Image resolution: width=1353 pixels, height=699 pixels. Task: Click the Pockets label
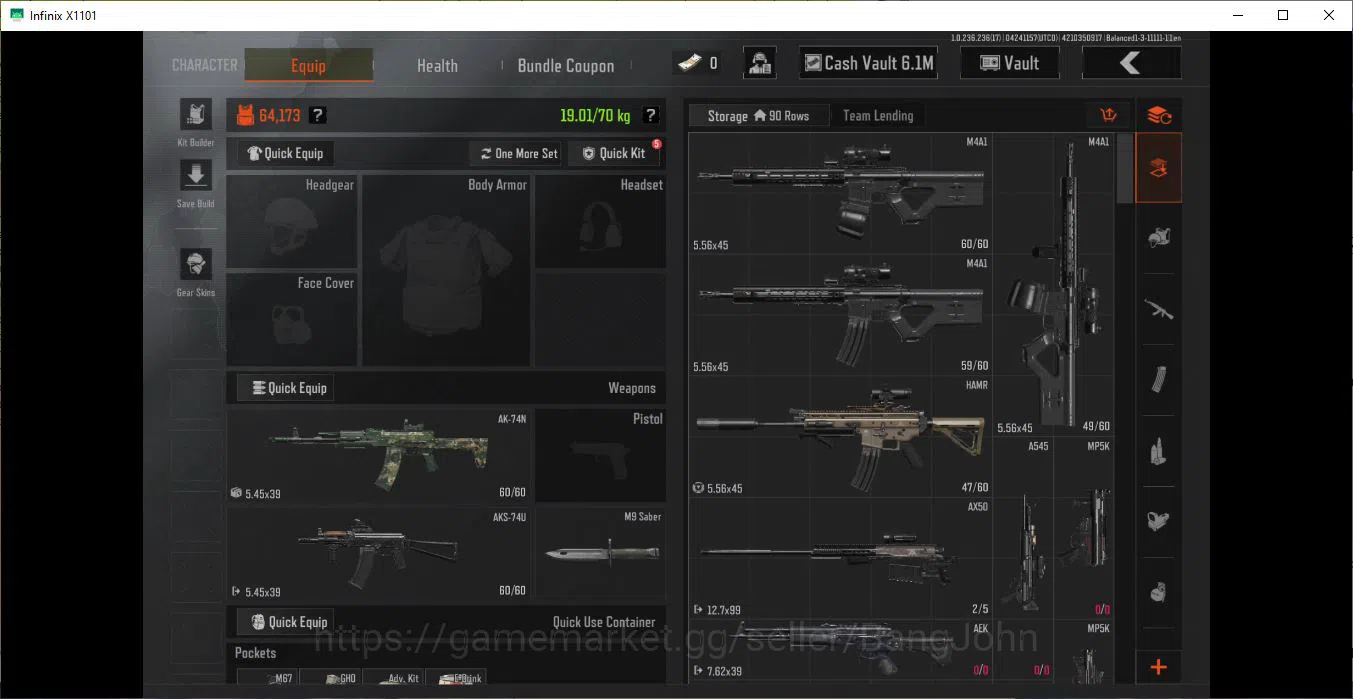tap(255, 653)
